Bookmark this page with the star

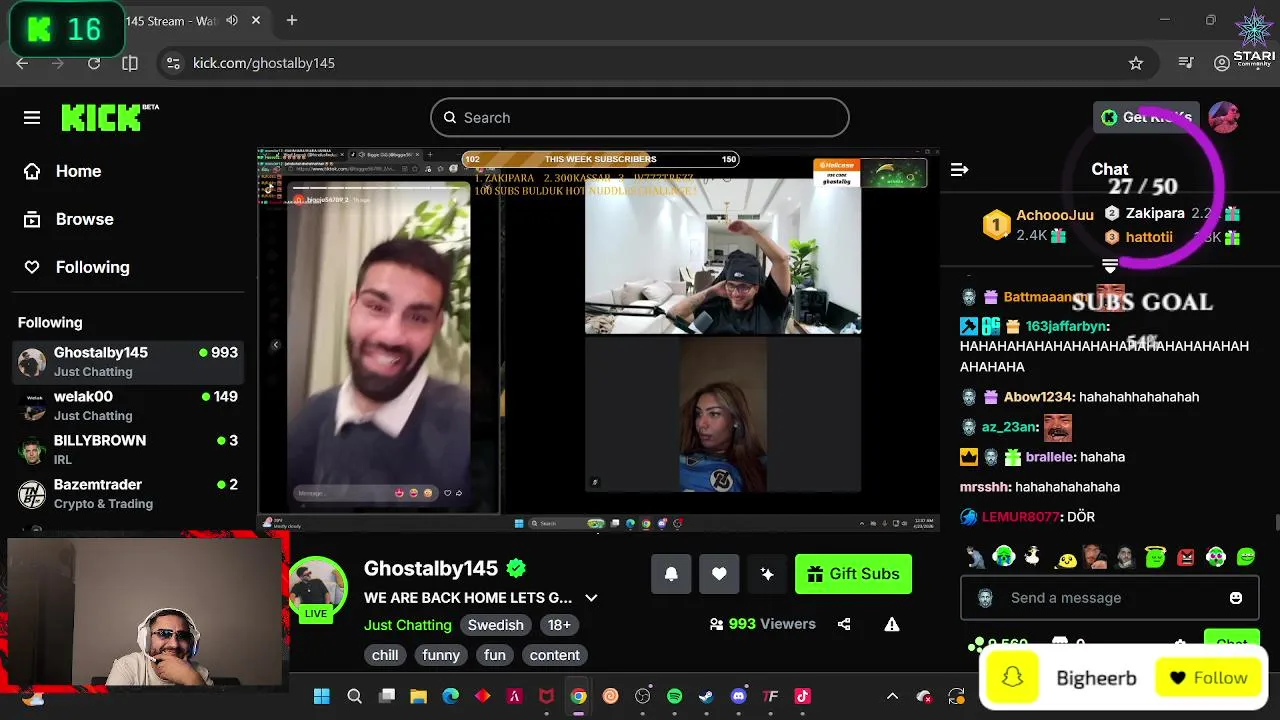coord(1136,63)
